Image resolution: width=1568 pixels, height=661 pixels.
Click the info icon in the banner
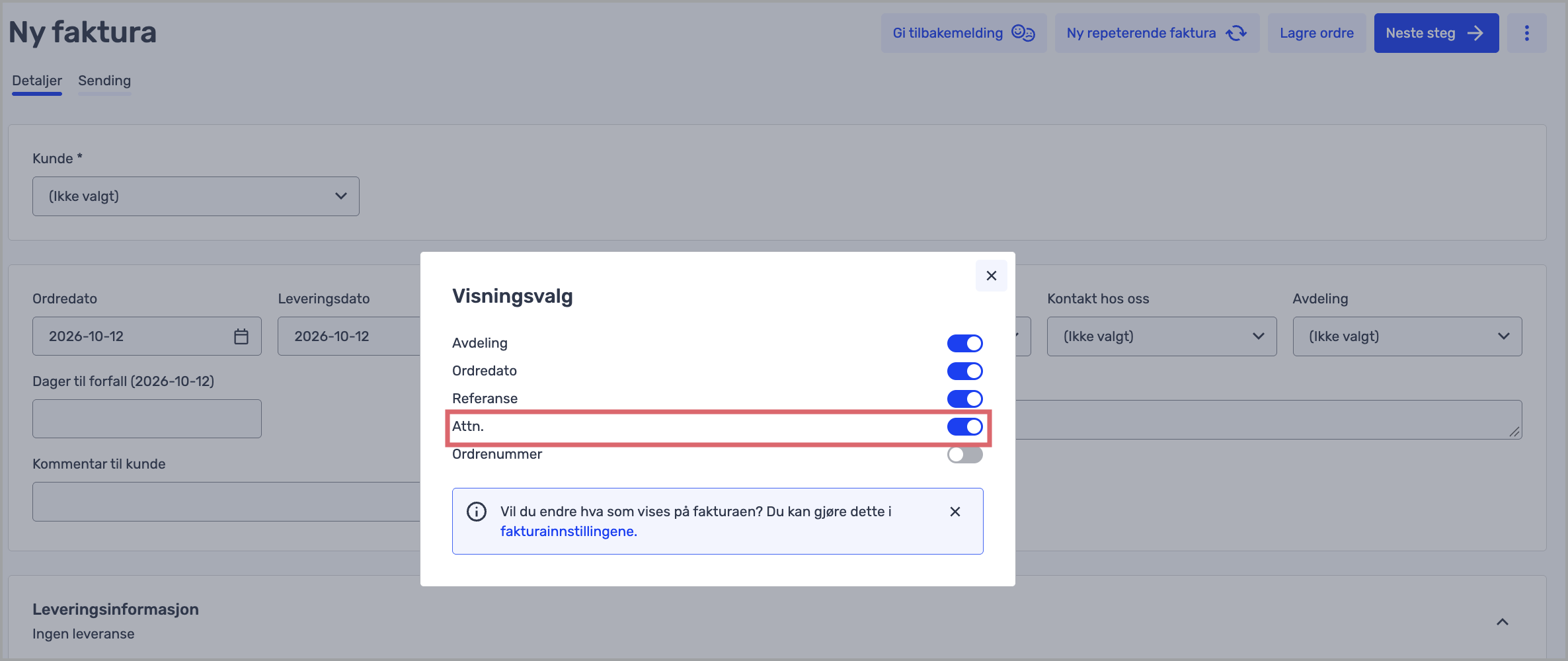point(476,512)
